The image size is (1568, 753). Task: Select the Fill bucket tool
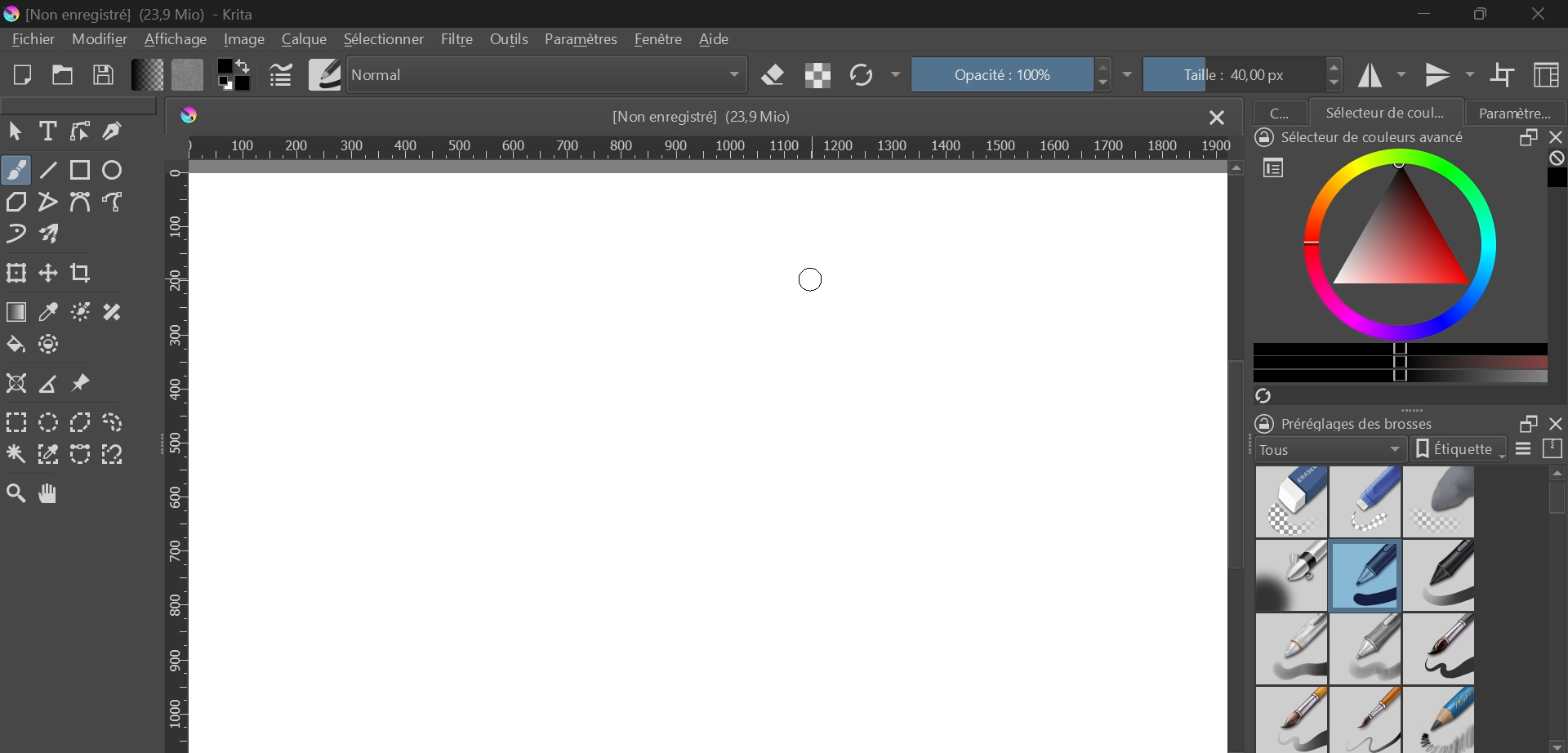pos(16,345)
